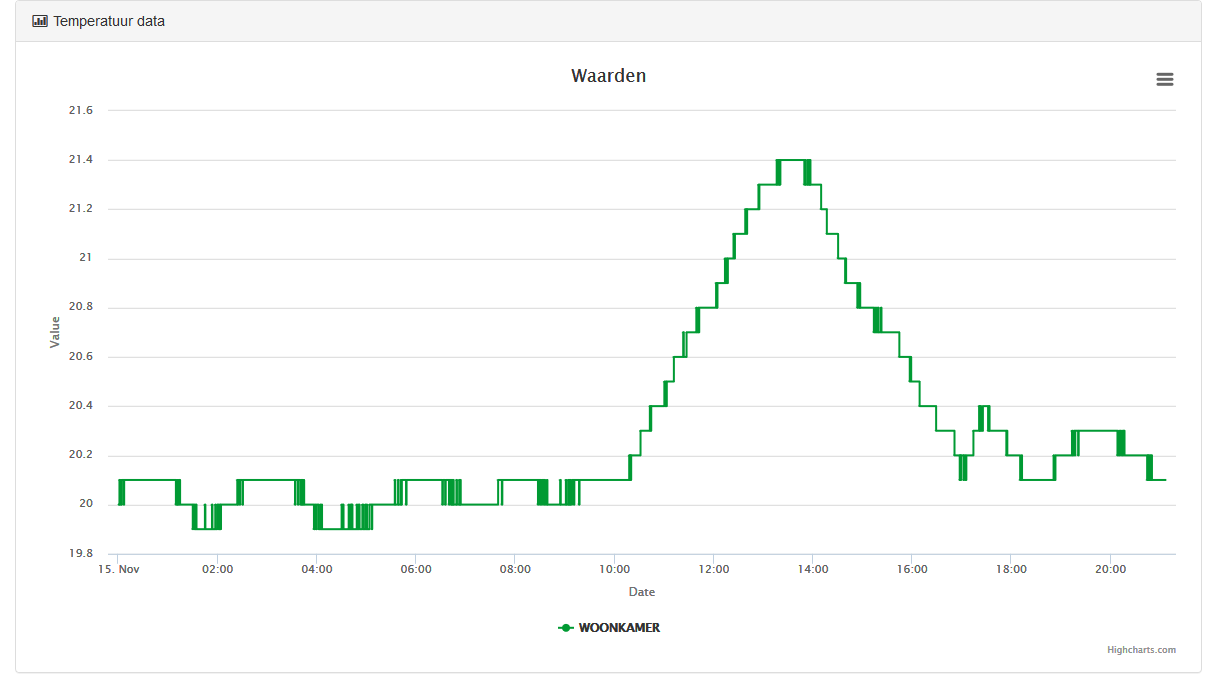Click the 08:00 x-axis tick label
This screenshot has width=1216, height=693.
tap(514, 570)
